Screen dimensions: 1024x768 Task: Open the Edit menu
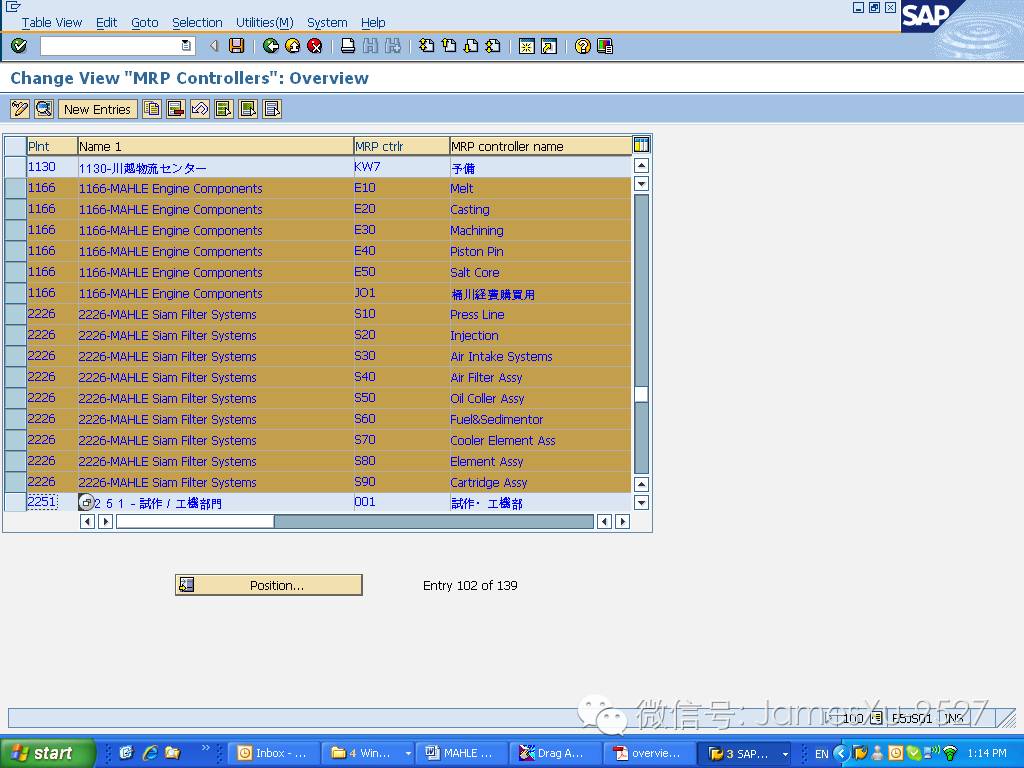coord(106,22)
